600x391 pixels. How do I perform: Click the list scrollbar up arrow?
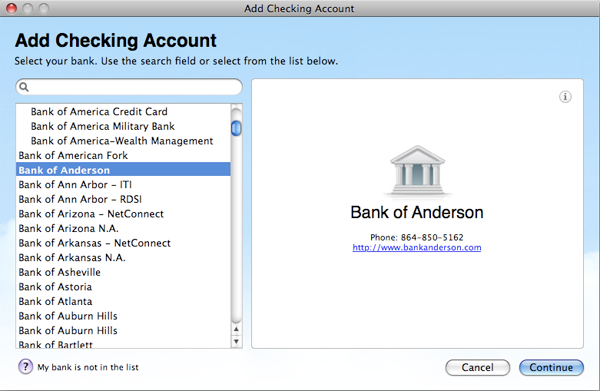pyautogui.click(x=236, y=329)
